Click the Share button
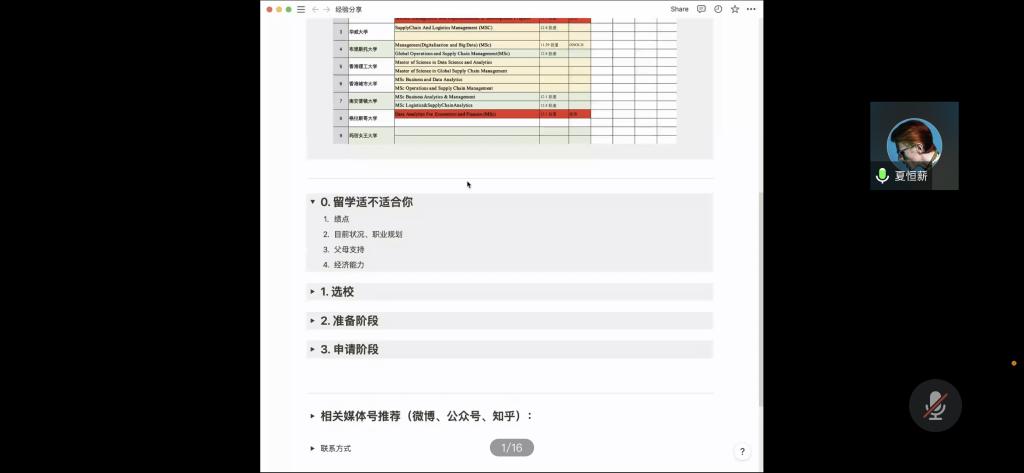Screen dimensions: 1024x473 (679, 9)
